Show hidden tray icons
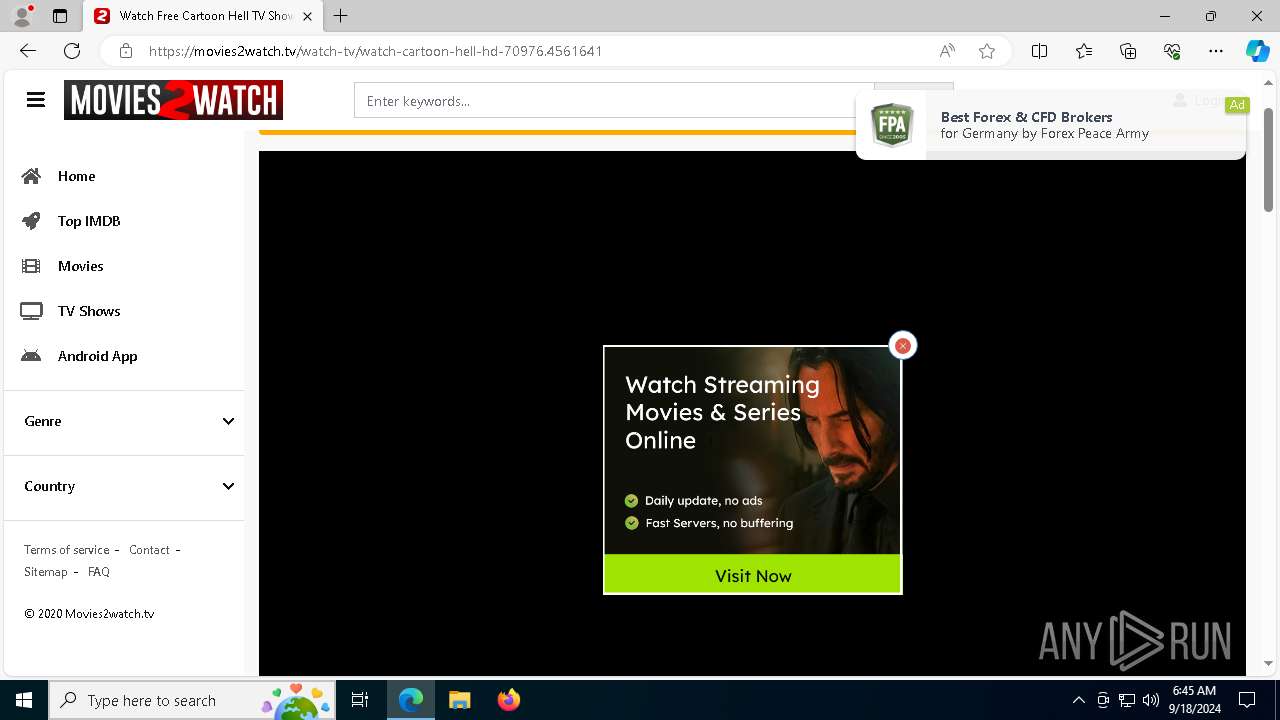This screenshot has height=720, width=1280. coord(1078,700)
